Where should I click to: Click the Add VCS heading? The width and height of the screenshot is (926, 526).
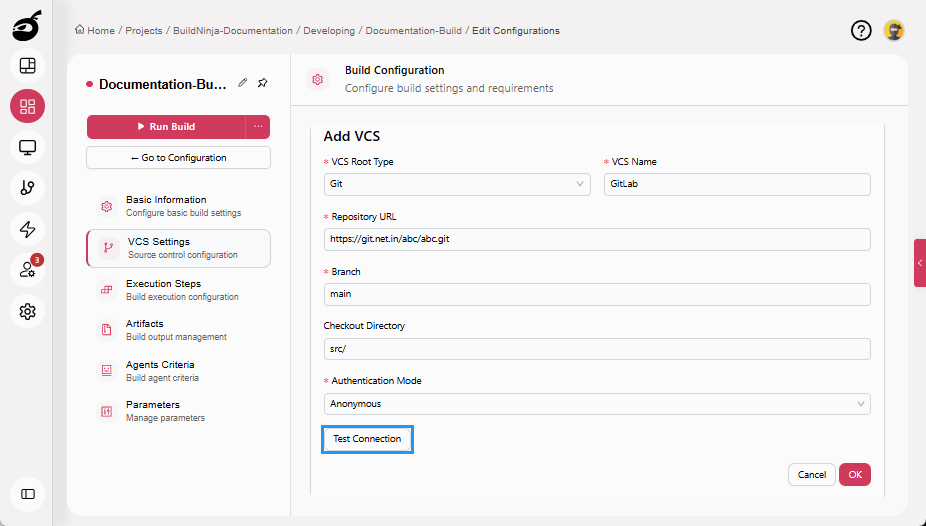click(351, 136)
